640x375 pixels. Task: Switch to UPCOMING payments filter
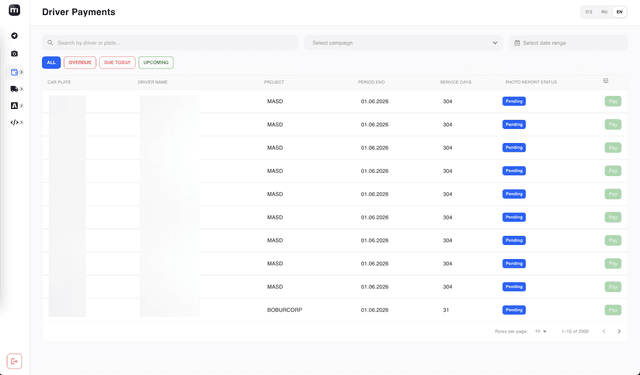[x=156, y=62]
